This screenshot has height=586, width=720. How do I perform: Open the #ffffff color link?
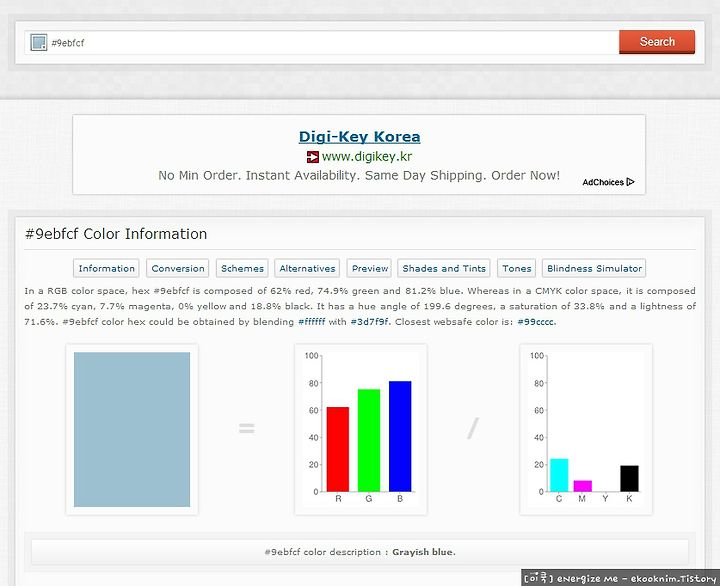pyautogui.click(x=311, y=322)
